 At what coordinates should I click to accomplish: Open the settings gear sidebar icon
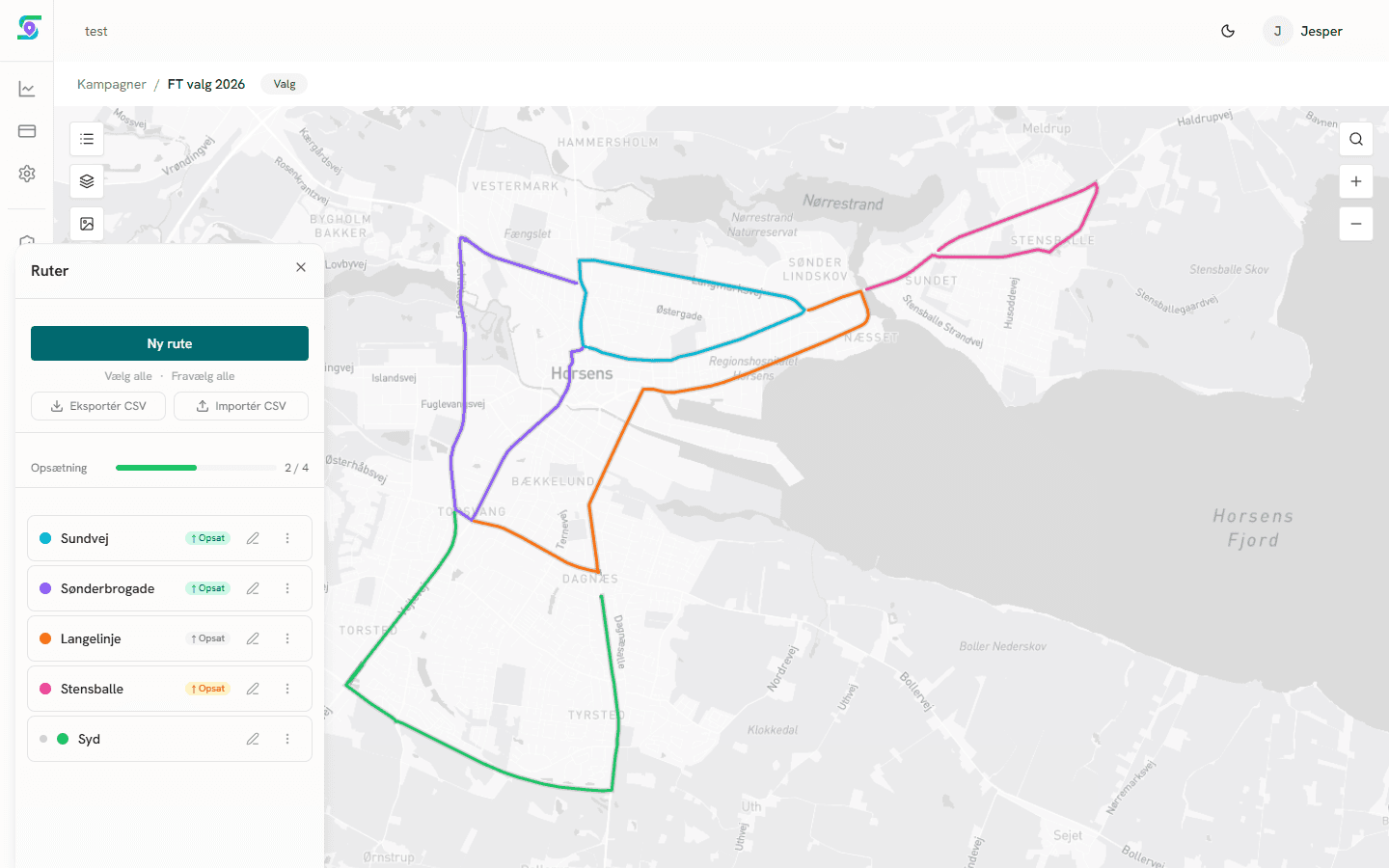tap(27, 174)
